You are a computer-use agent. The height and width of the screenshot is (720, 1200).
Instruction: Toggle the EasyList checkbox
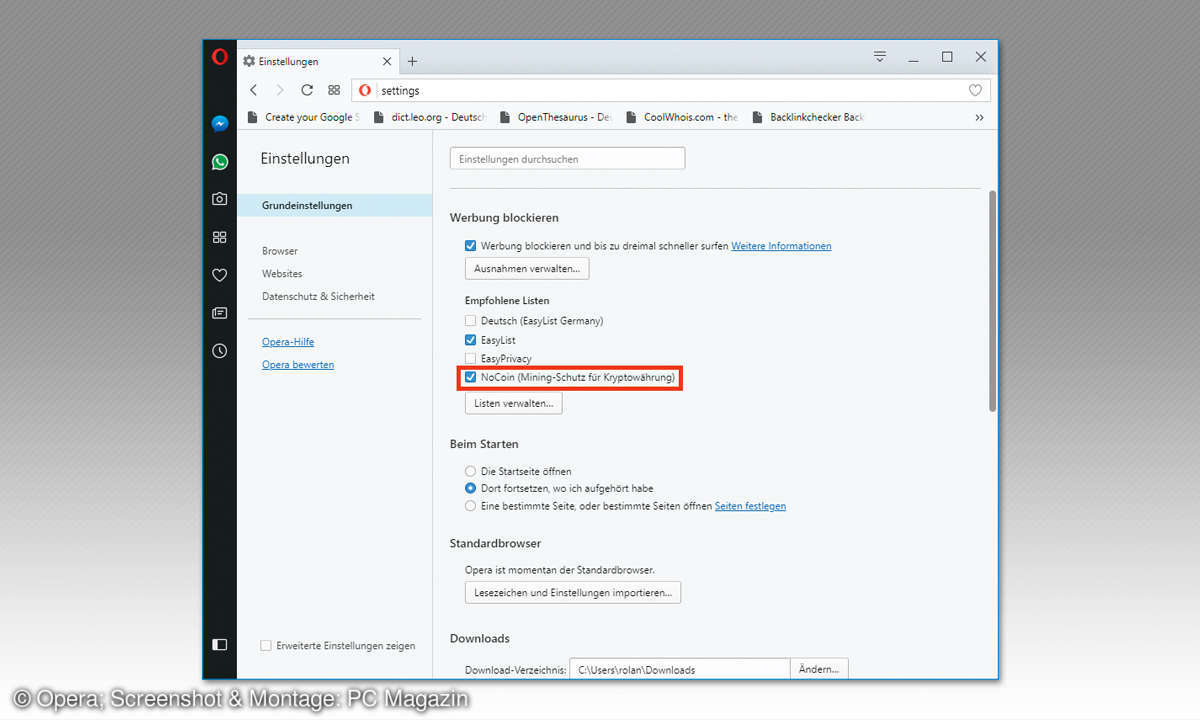pos(471,340)
